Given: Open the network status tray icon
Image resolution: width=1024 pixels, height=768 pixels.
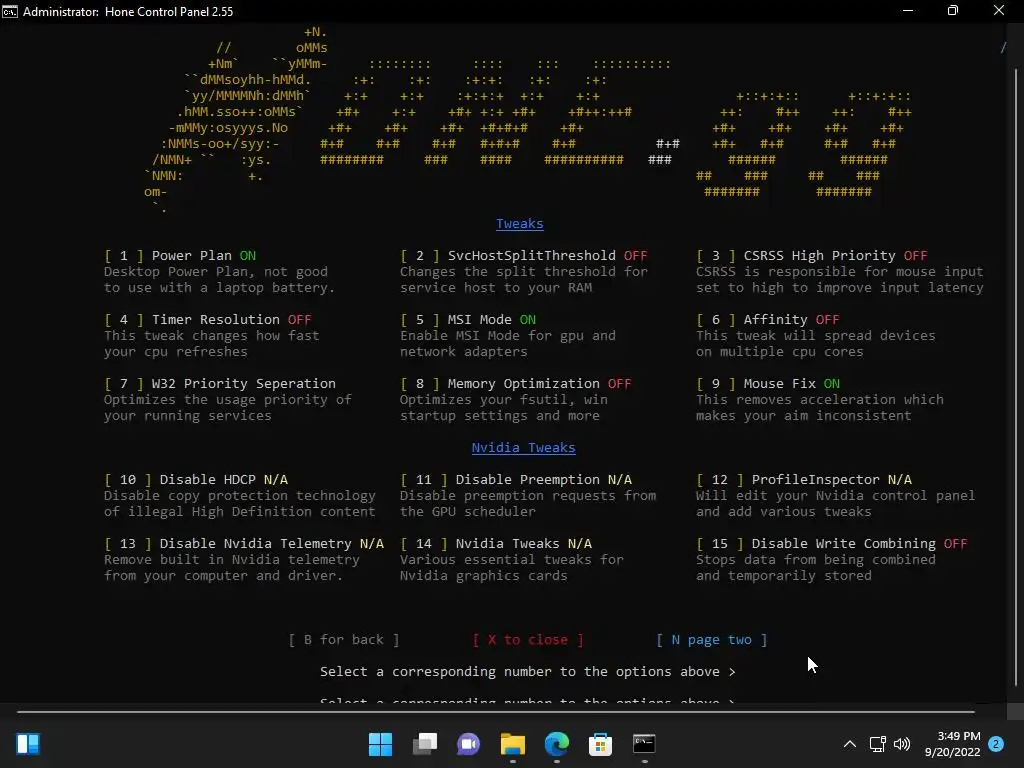Looking at the screenshot, I should click(878, 744).
